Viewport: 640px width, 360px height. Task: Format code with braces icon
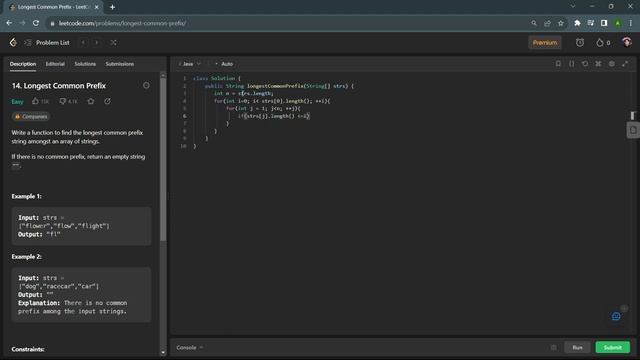(571, 64)
